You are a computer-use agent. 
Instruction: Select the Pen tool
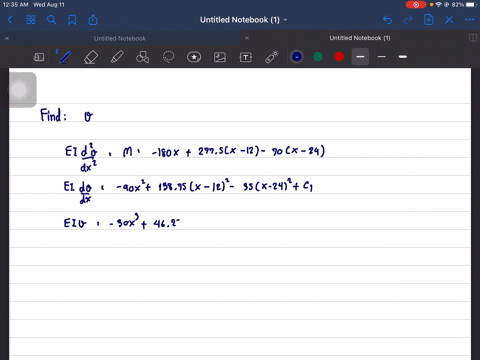(64, 57)
